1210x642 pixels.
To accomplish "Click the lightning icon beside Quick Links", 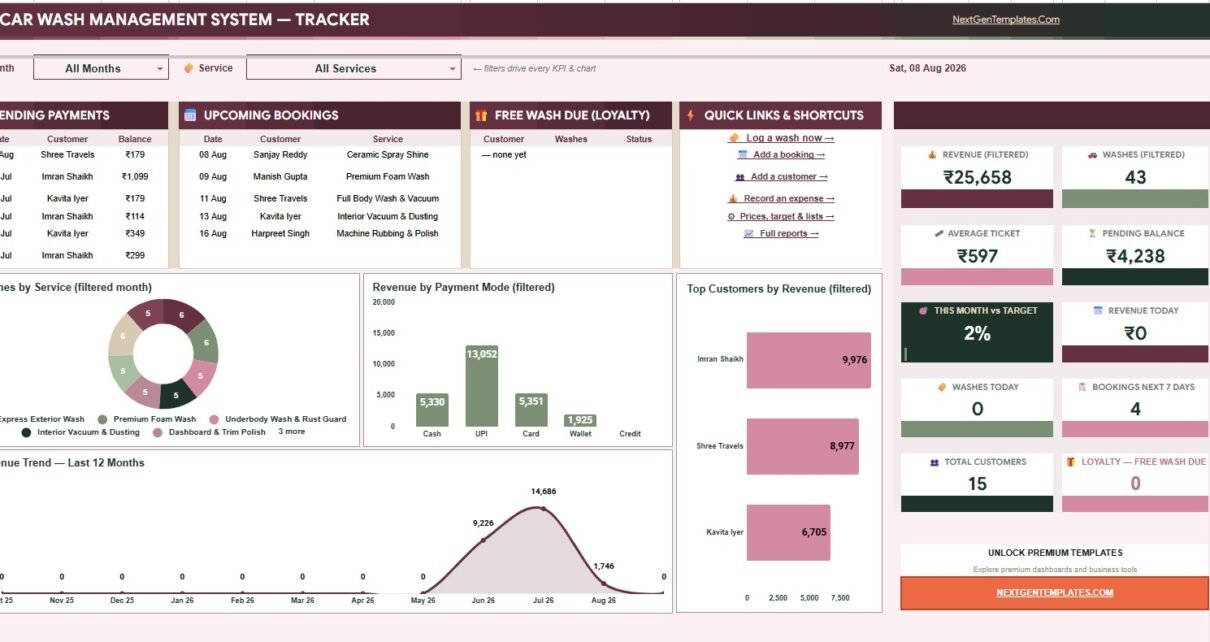I will pyautogui.click(x=690, y=115).
